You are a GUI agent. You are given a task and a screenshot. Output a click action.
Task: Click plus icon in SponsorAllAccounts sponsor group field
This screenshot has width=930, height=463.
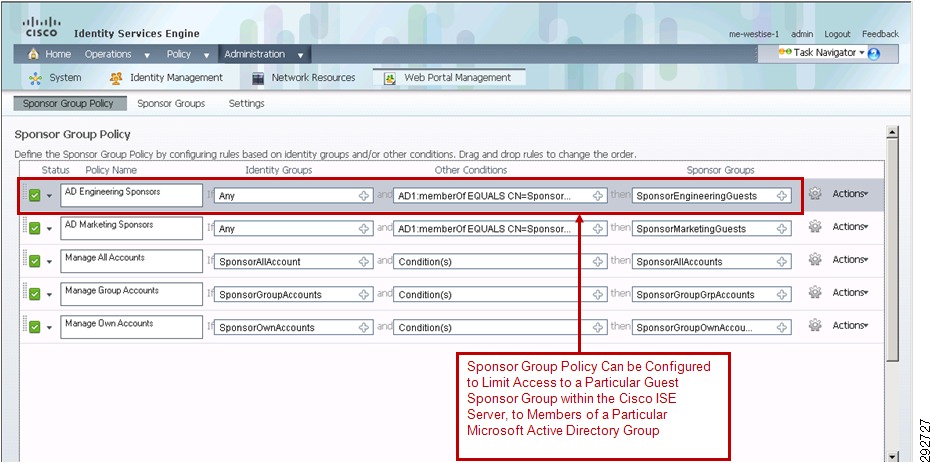click(782, 261)
